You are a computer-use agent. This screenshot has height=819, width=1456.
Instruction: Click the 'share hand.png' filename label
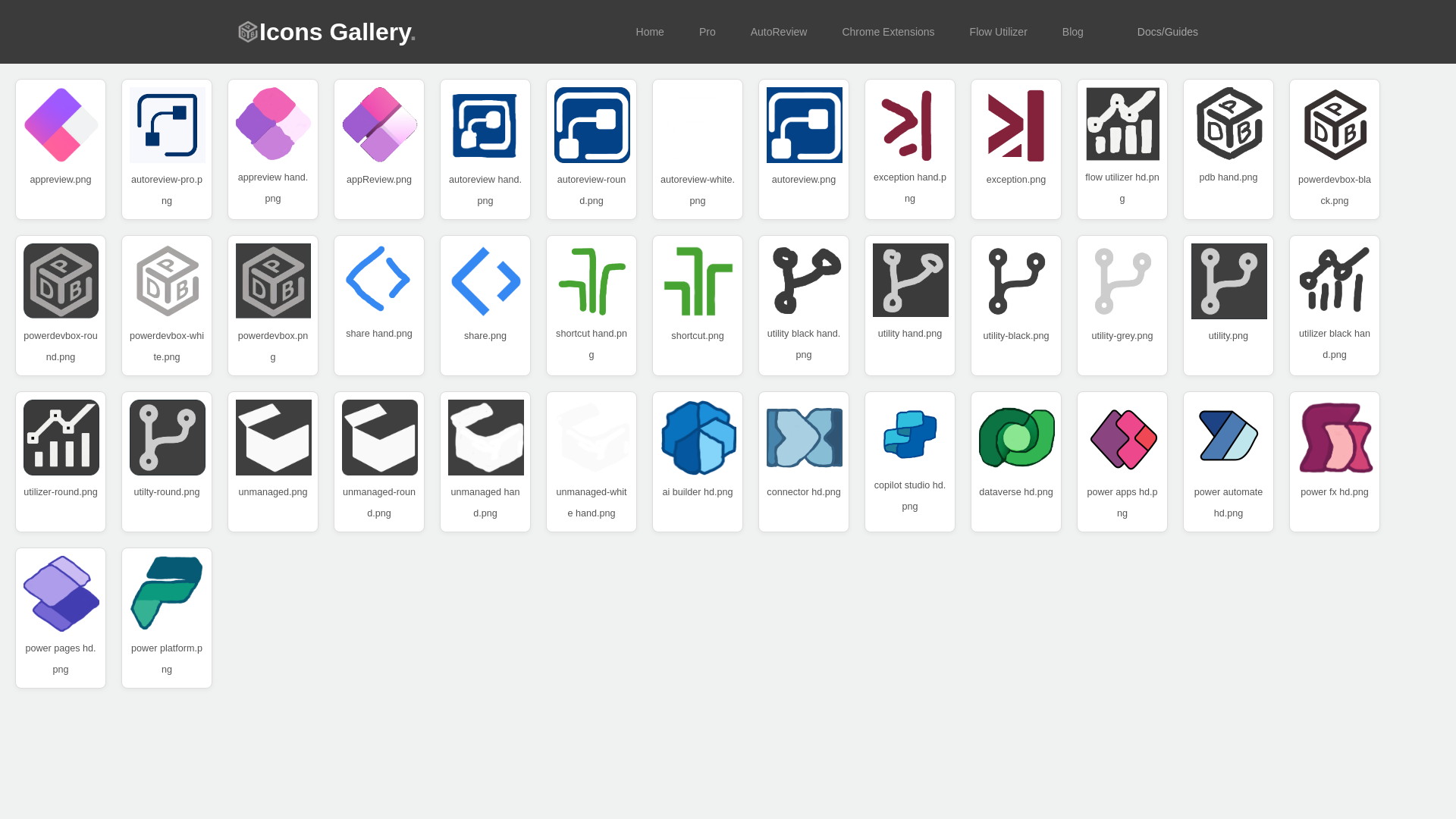pyautogui.click(x=379, y=334)
